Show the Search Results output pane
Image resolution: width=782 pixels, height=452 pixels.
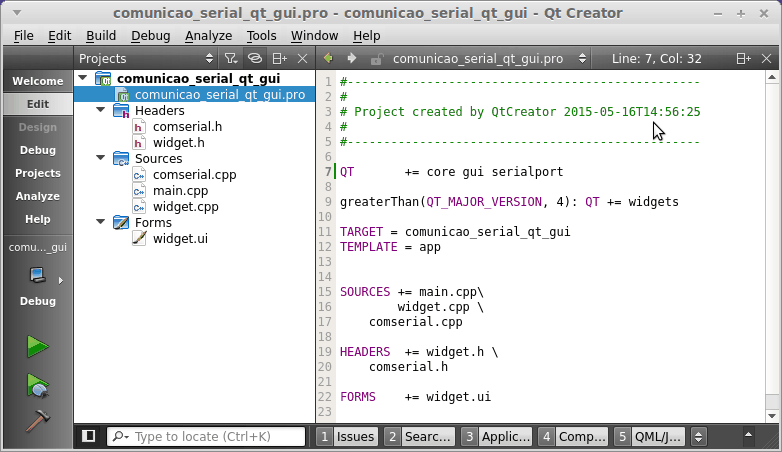419,437
